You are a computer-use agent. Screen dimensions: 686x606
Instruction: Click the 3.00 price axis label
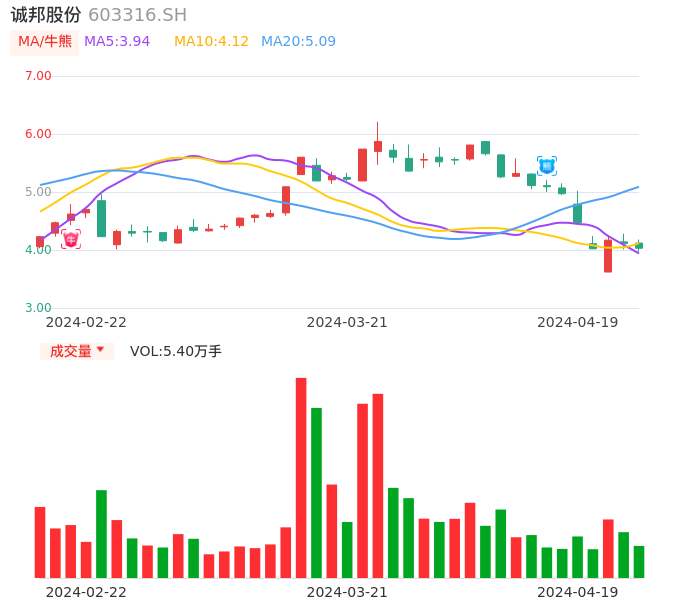(38, 308)
